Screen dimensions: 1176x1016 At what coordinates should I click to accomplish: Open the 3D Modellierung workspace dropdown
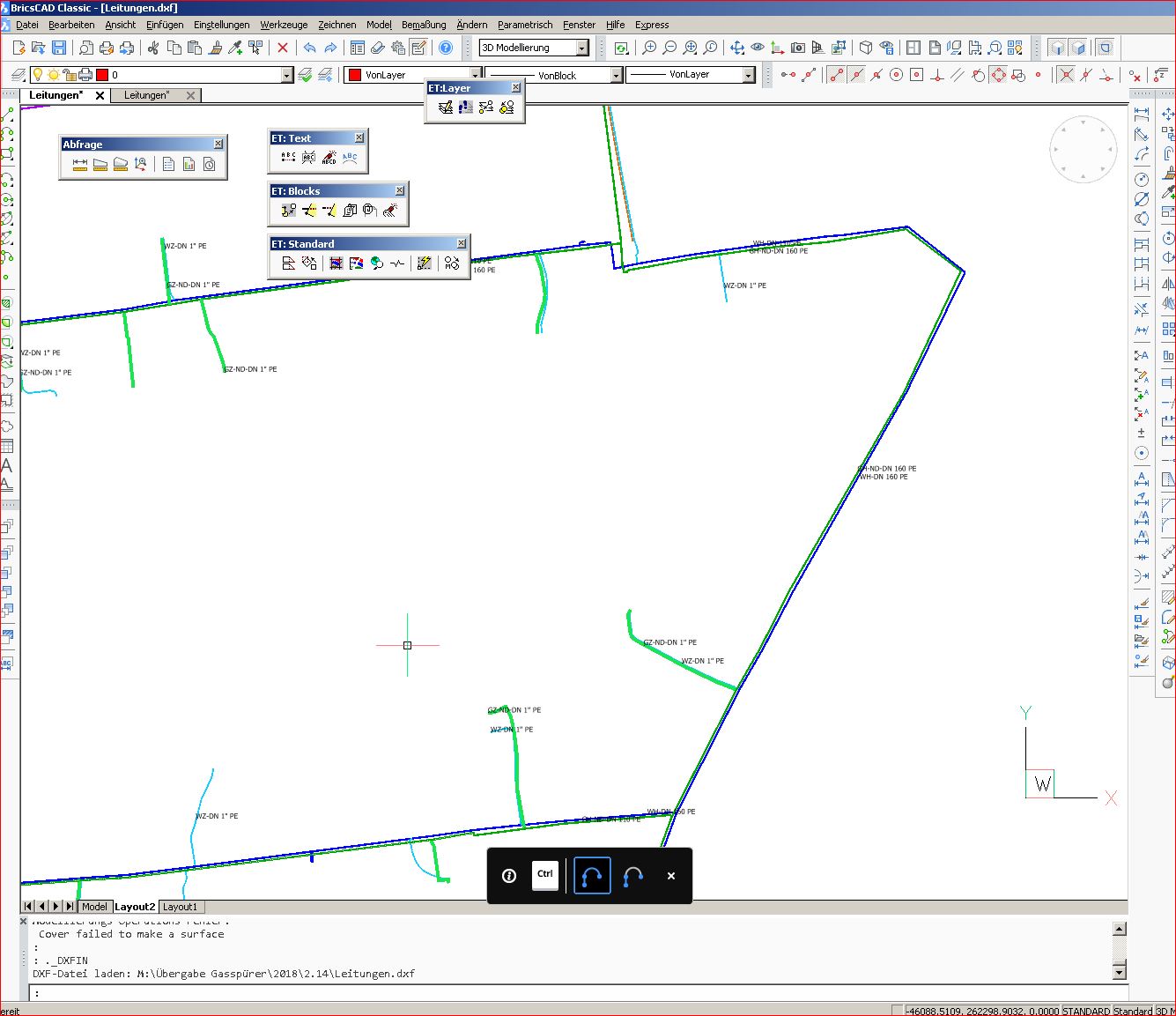pyautogui.click(x=582, y=48)
